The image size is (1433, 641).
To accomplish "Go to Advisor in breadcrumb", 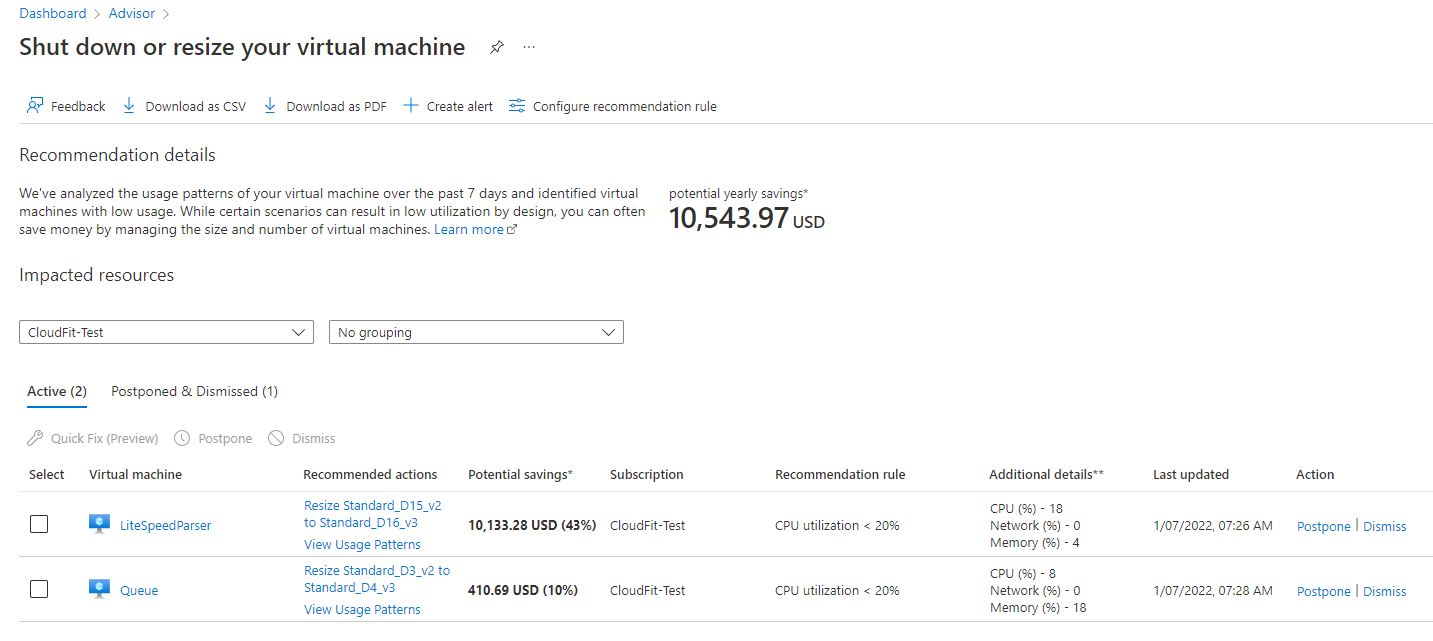I will [132, 14].
